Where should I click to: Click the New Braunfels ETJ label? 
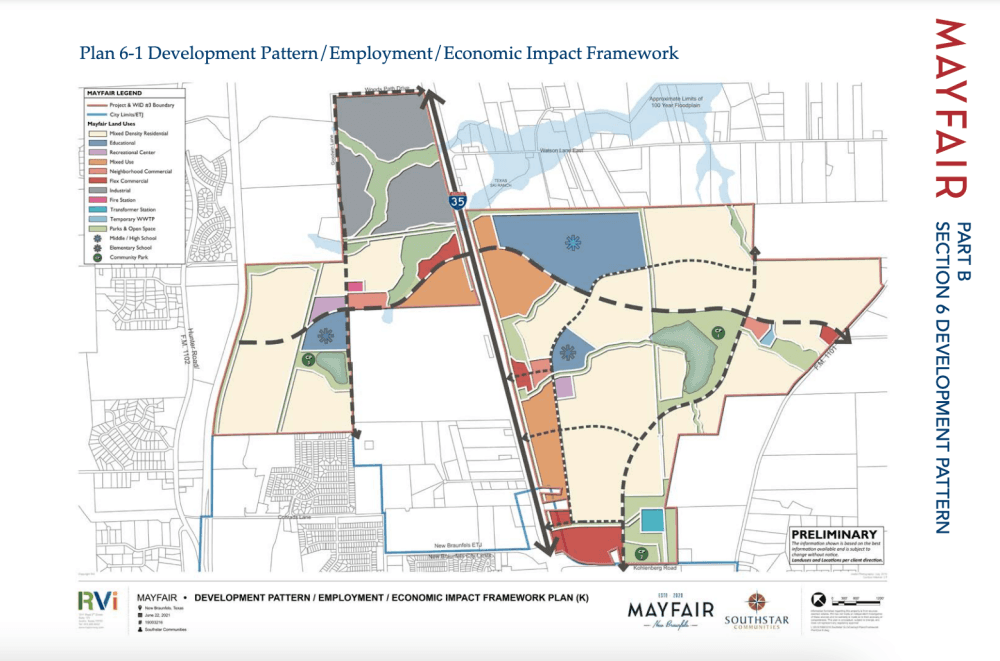point(459,546)
